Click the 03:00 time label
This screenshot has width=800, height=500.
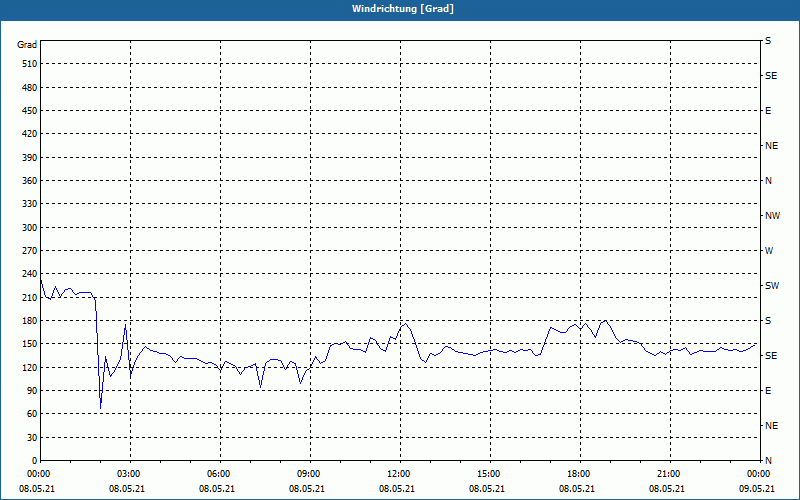[130, 474]
